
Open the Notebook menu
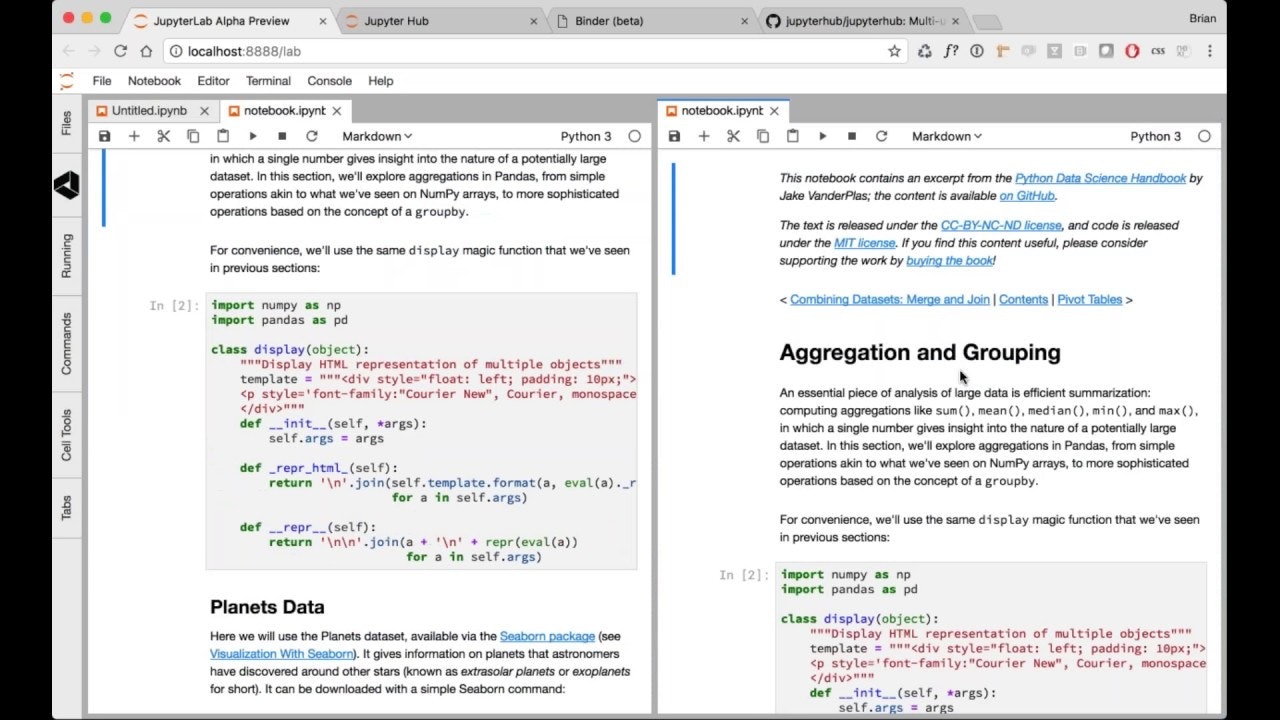pyautogui.click(x=154, y=80)
